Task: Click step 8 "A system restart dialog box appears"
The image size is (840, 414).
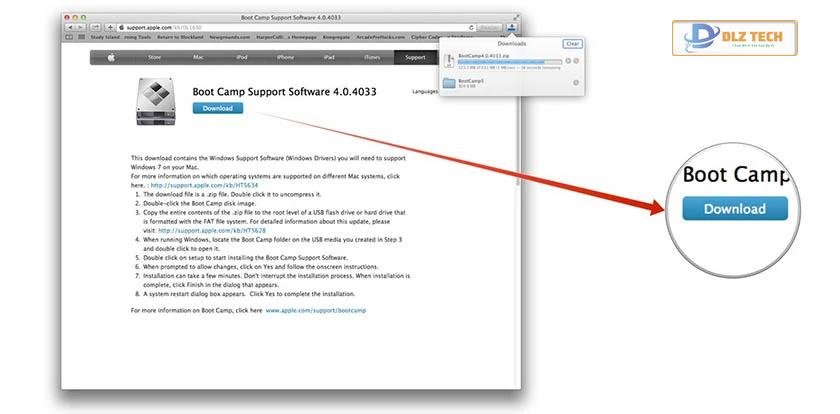Action: 249,293
